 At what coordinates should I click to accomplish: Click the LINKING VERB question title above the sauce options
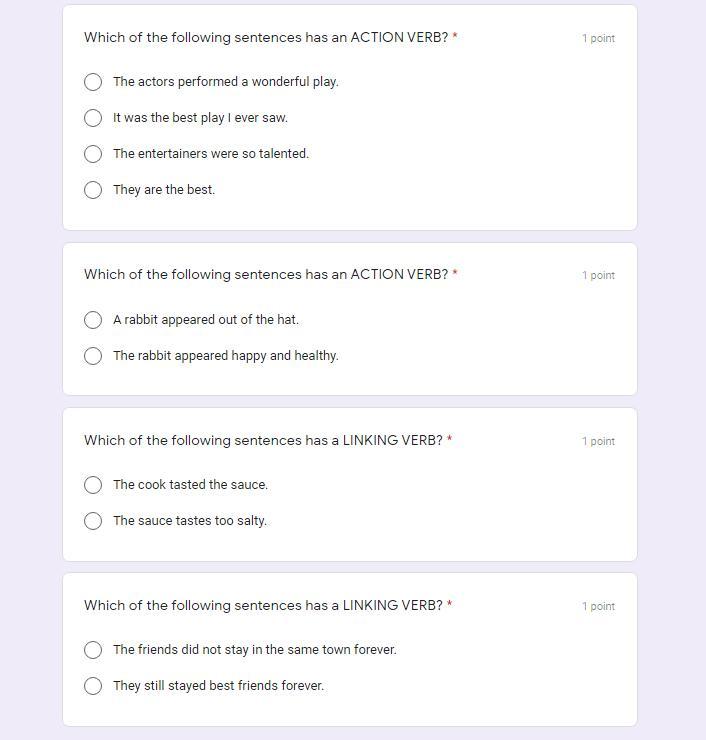263,440
